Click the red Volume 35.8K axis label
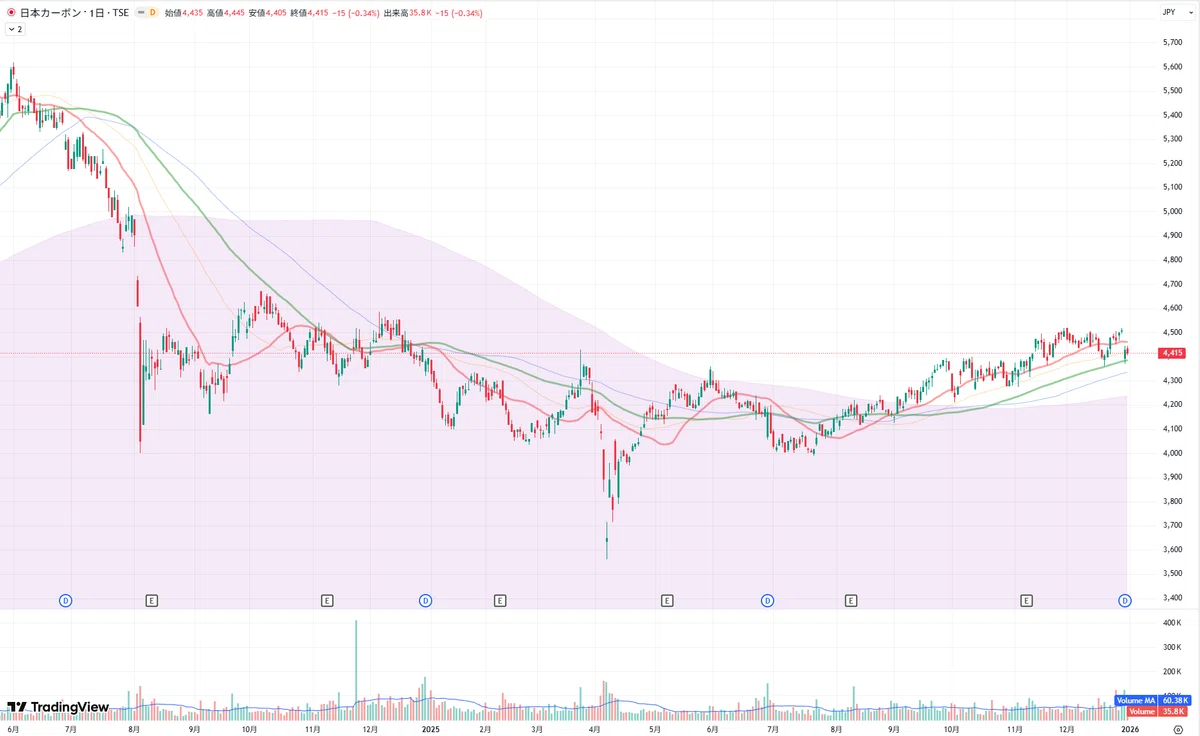The image size is (1200, 736). [1158, 711]
